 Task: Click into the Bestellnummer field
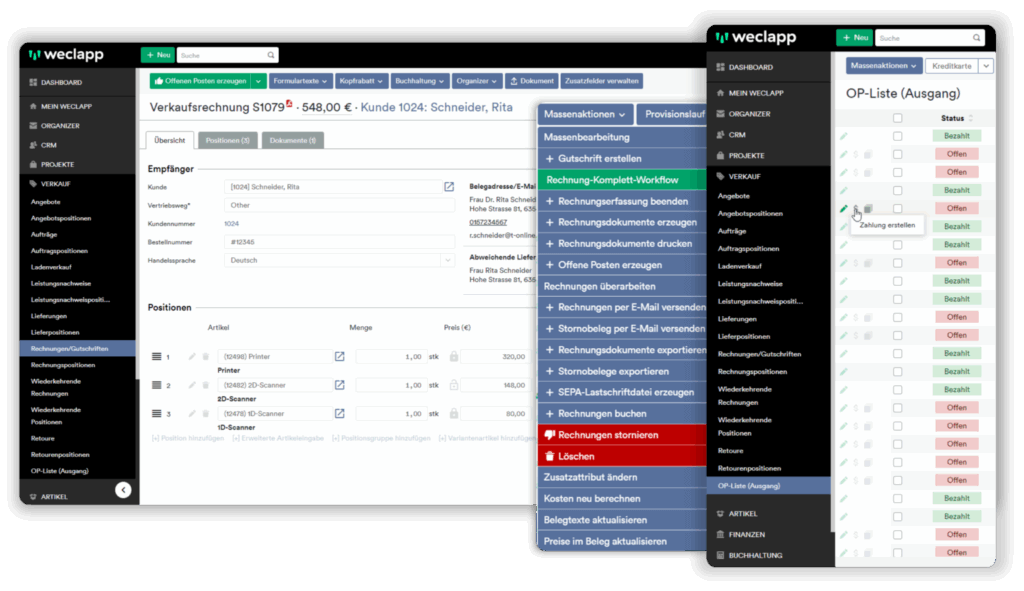[x=340, y=242]
